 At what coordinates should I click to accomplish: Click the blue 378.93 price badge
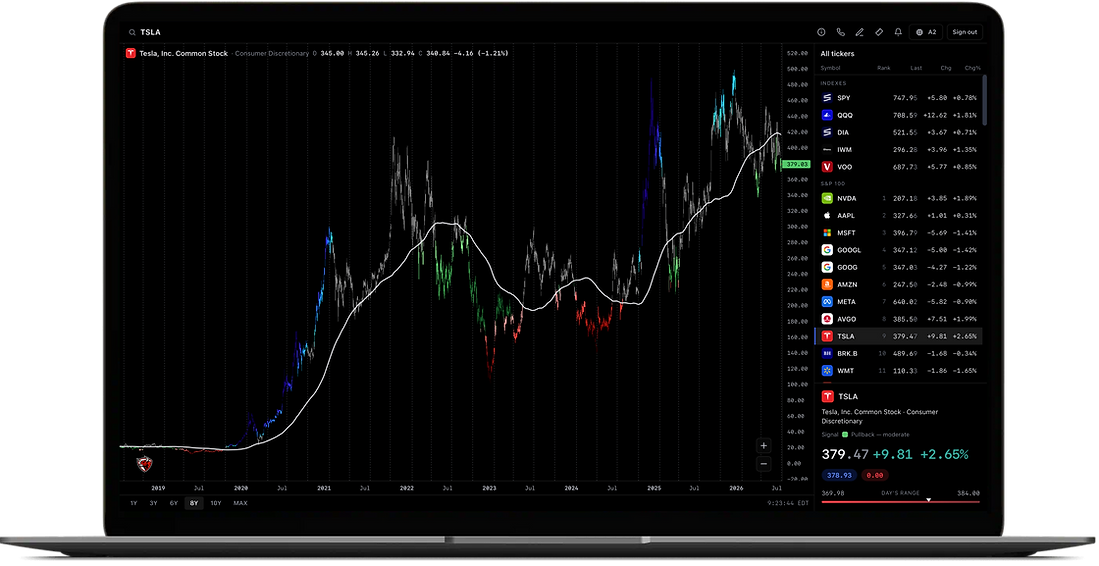coord(839,475)
